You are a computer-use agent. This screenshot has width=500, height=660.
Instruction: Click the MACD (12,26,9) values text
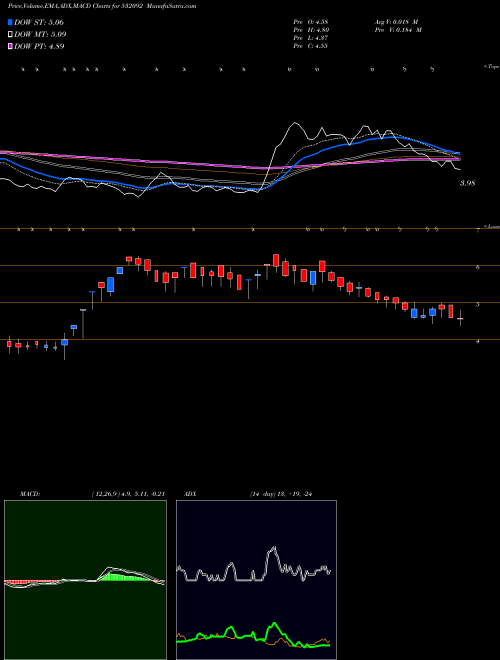pyautogui.click(x=128, y=494)
